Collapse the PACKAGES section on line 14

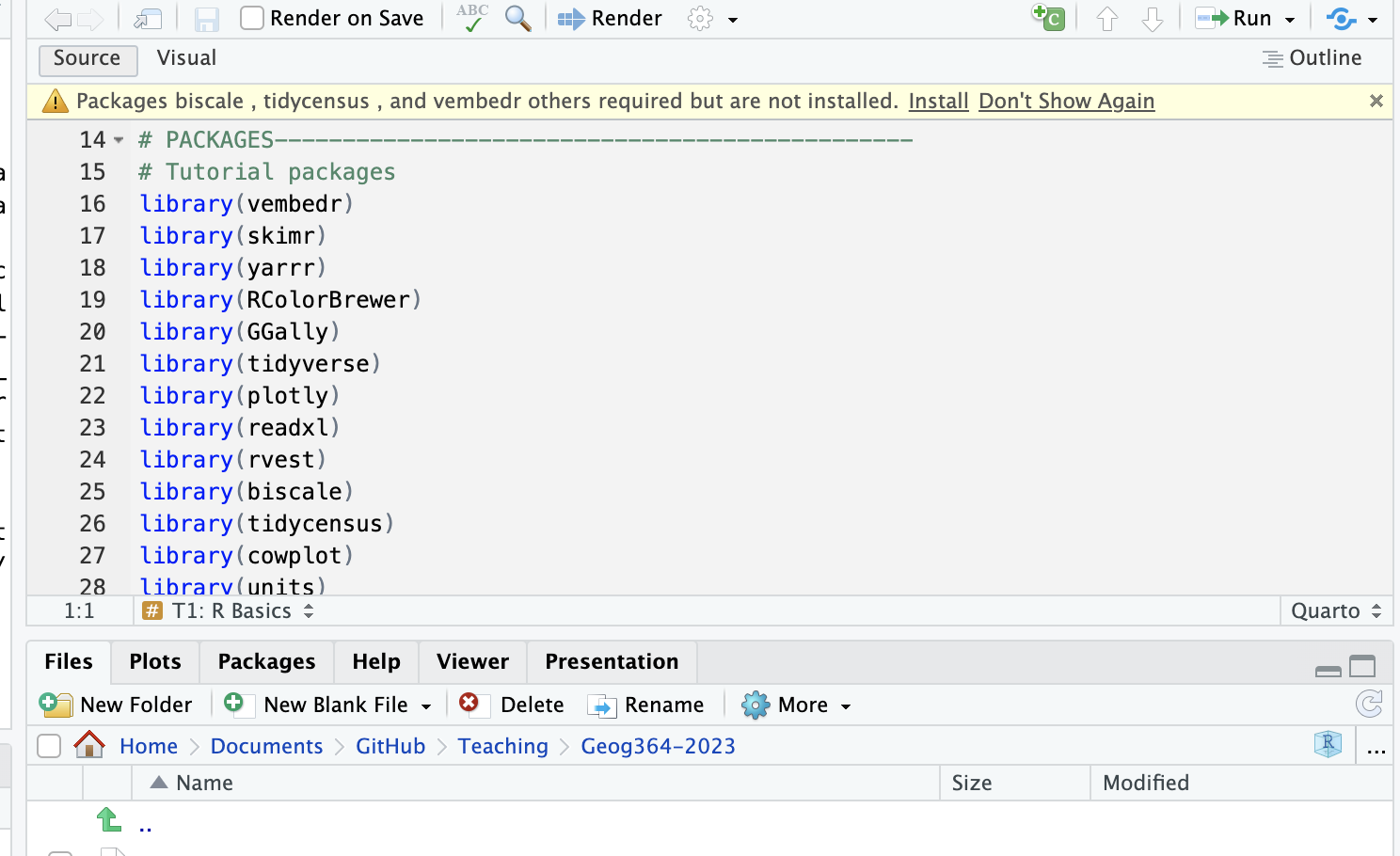point(119,140)
